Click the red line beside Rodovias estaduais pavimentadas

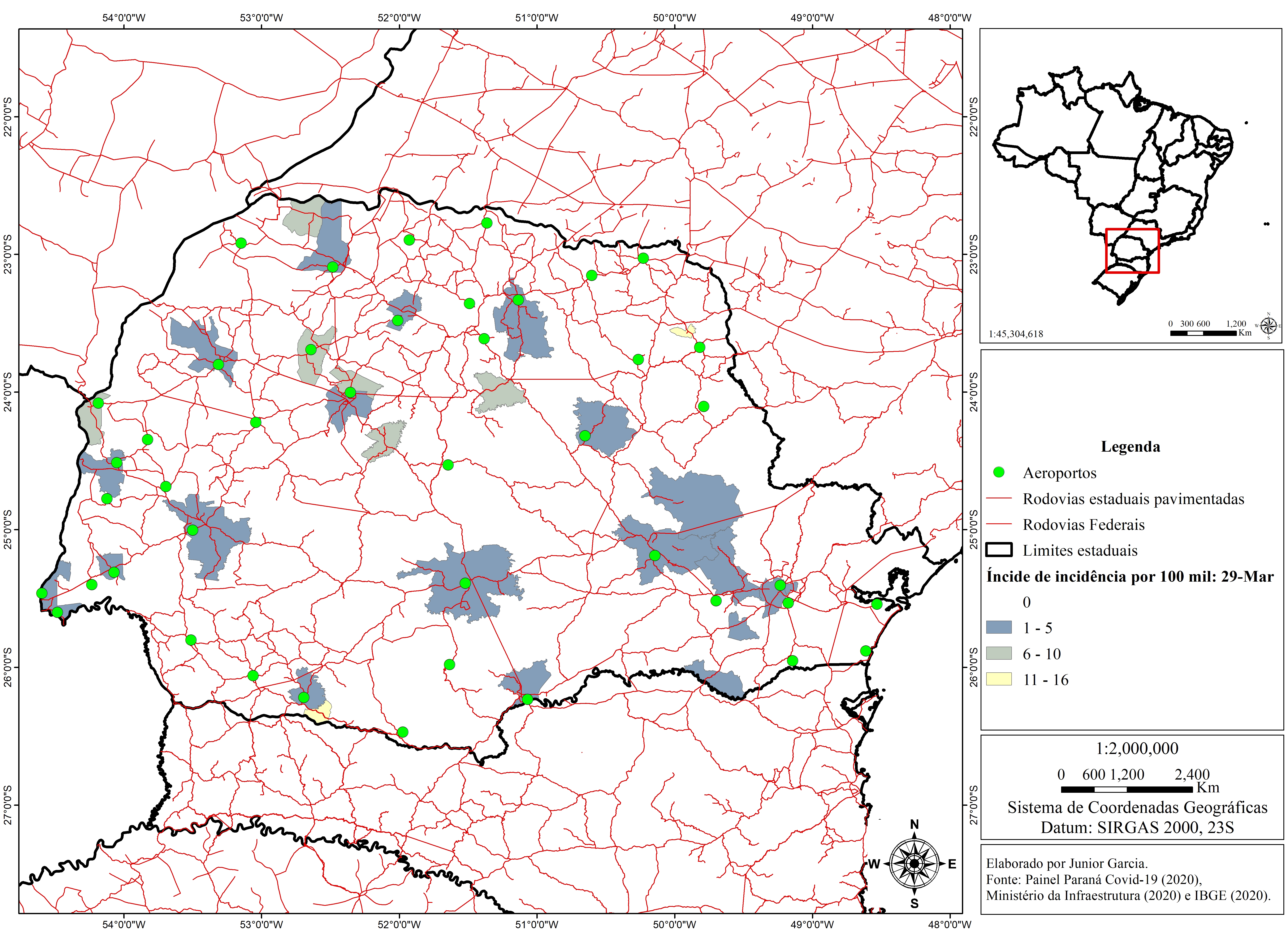[999, 498]
